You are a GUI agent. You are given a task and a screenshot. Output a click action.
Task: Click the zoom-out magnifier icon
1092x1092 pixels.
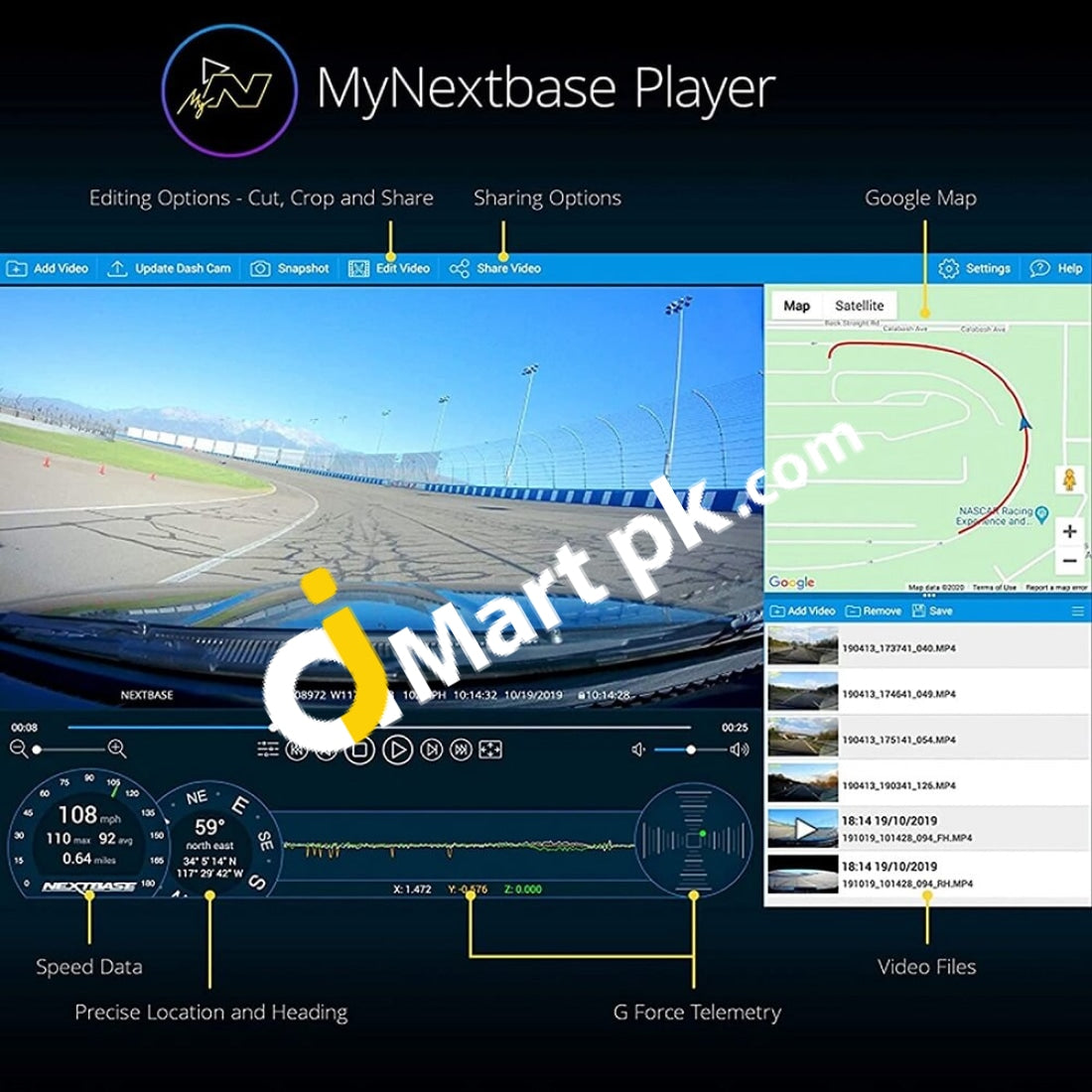pyautogui.click(x=18, y=750)
